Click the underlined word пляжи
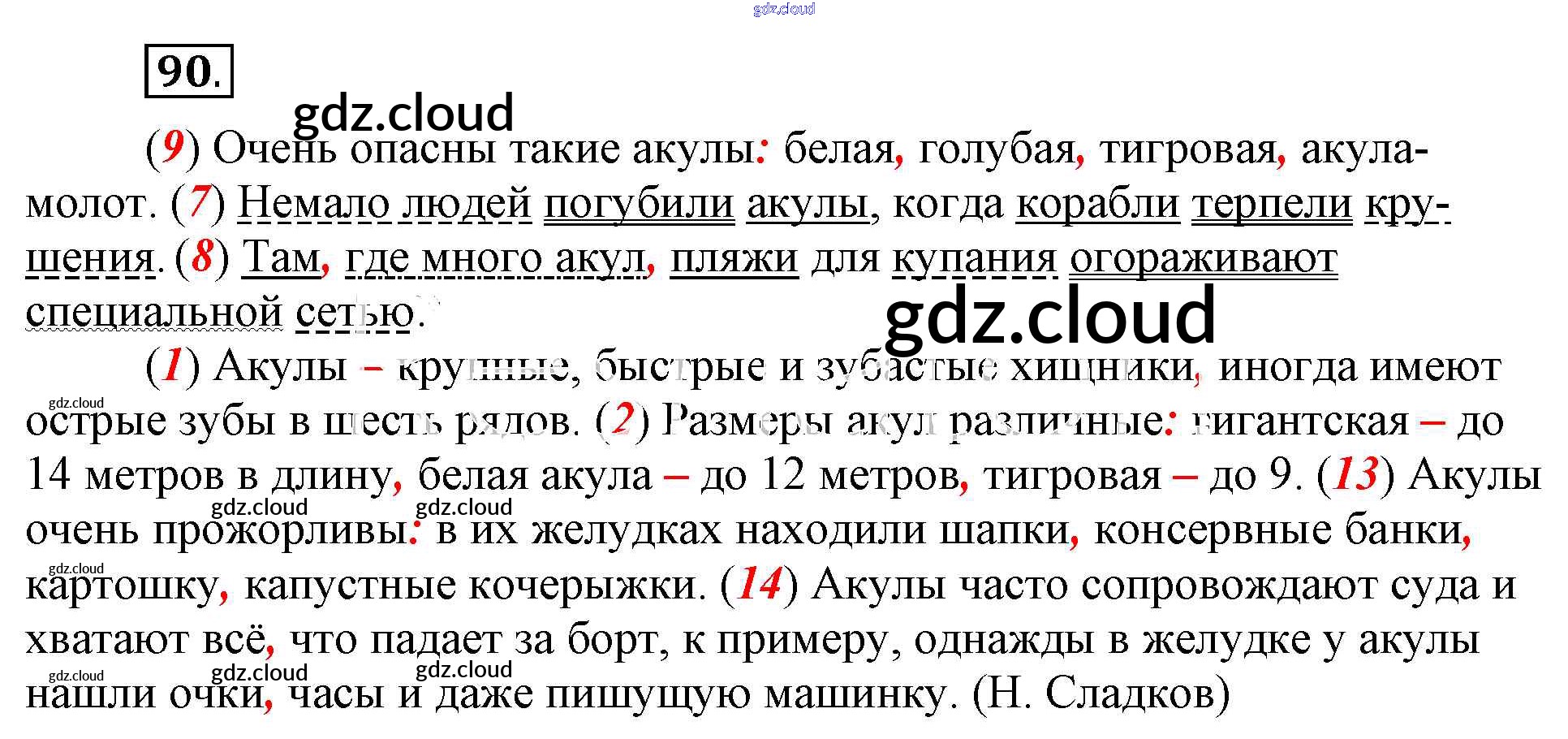Viewport: 1568px width, 739px height. (734, 258)
